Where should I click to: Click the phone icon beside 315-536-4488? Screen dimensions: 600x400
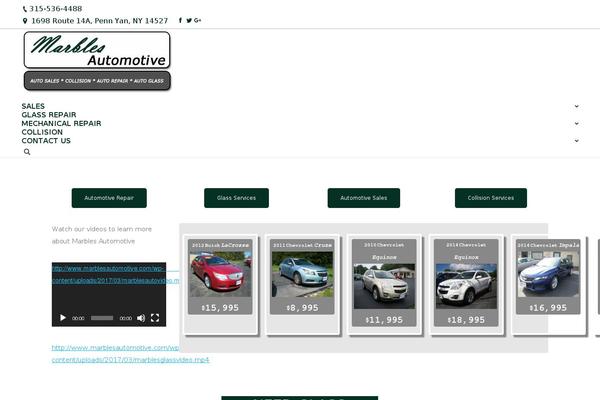pos(25,9)
